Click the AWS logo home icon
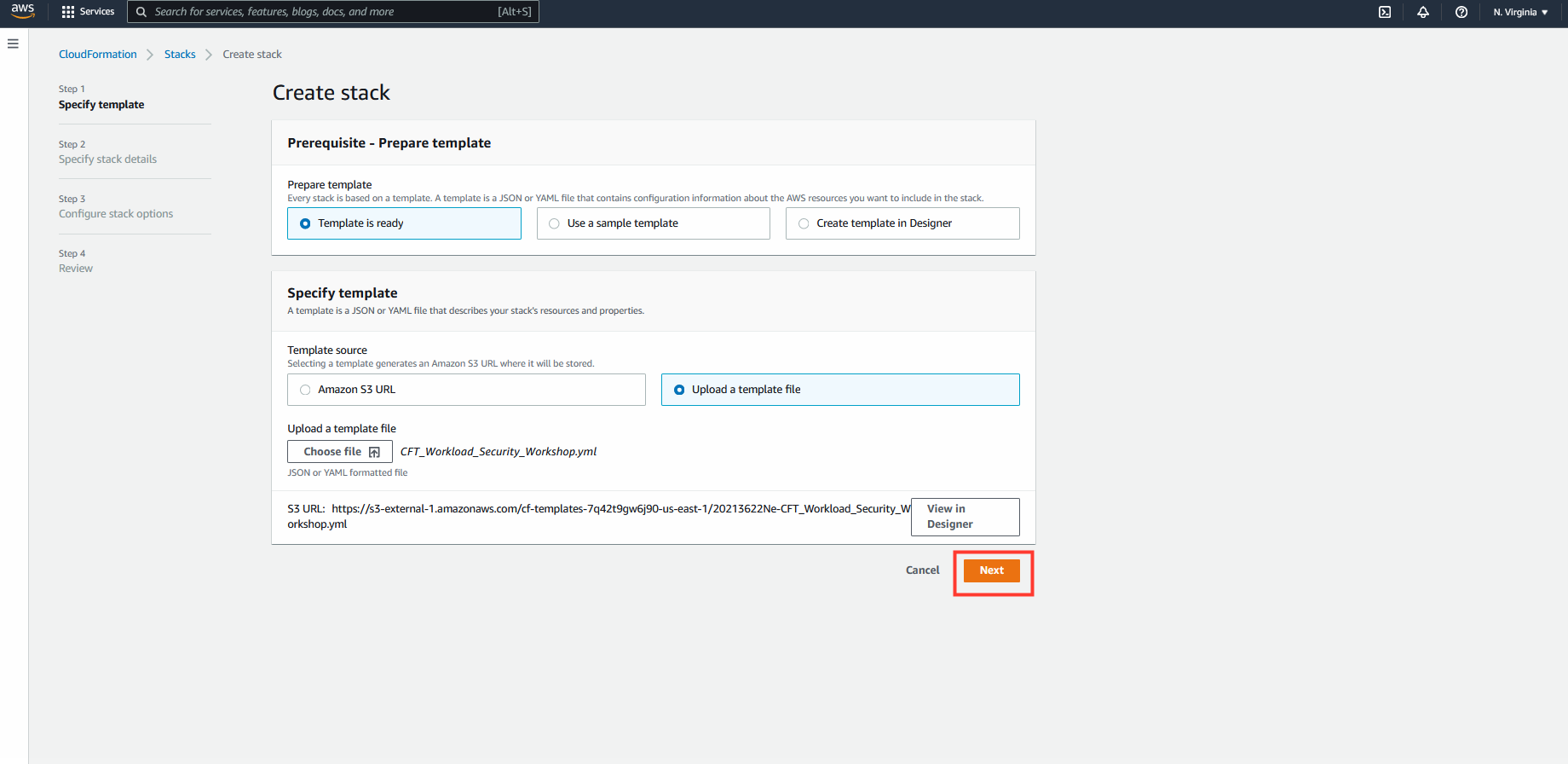Viewport: 1568px width, 764px height. (x=23, y=11)
